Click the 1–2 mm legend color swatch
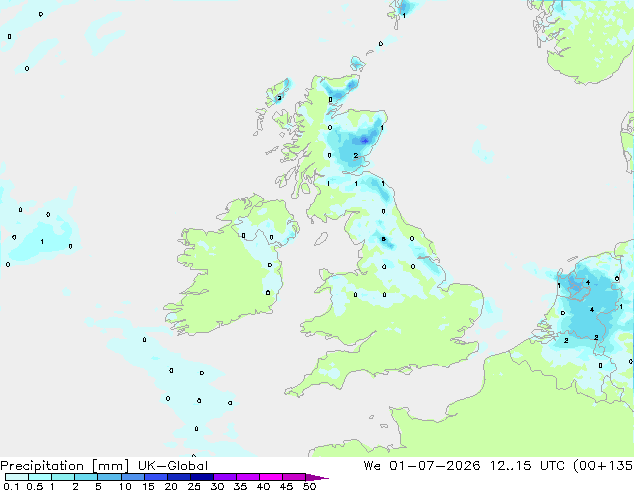 pos(63,477)
